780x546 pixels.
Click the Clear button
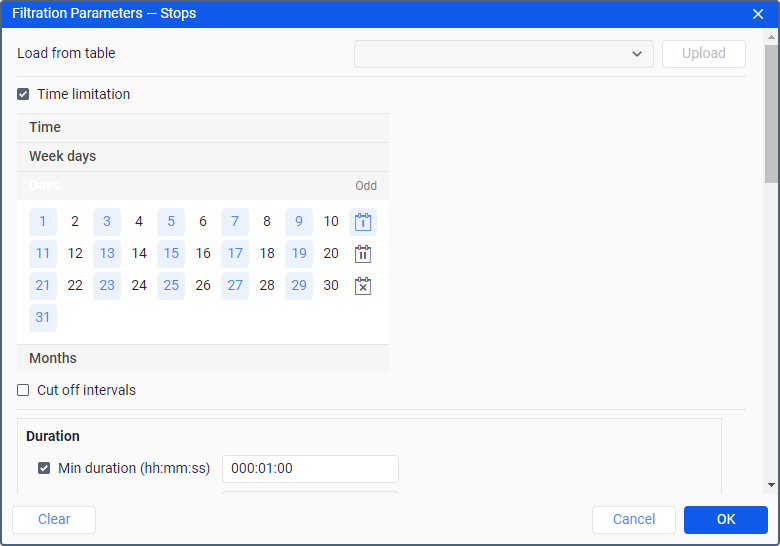[x=54, y=520]
